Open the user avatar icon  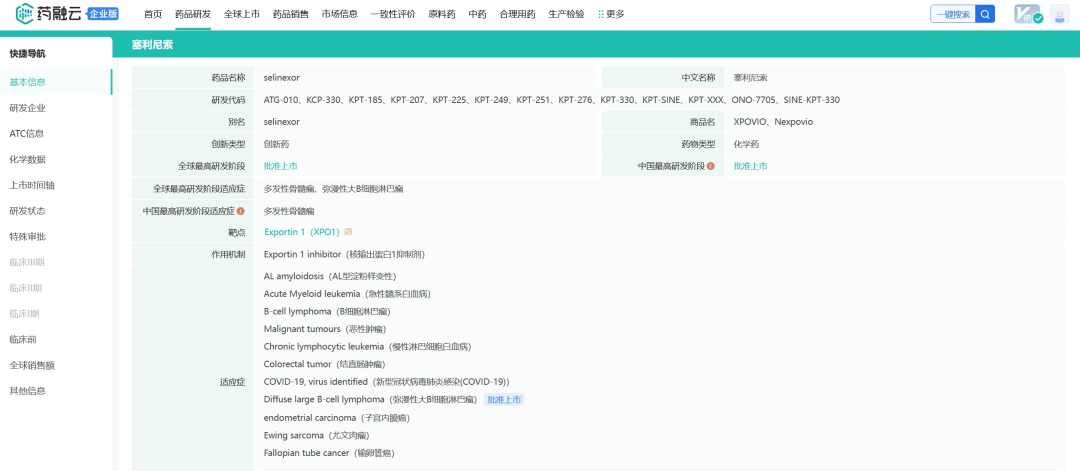[1060, 14]
